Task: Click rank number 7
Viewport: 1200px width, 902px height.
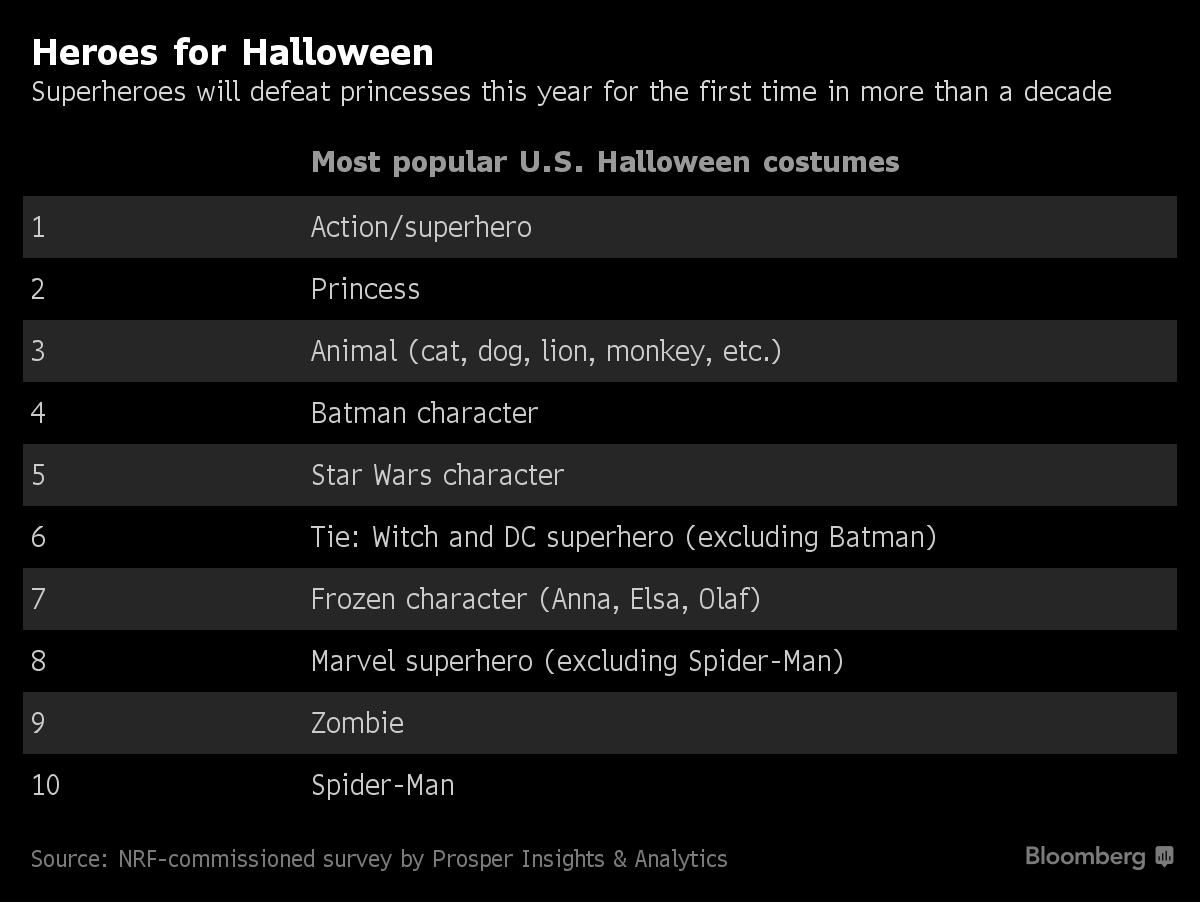Action: pos(38,599)
